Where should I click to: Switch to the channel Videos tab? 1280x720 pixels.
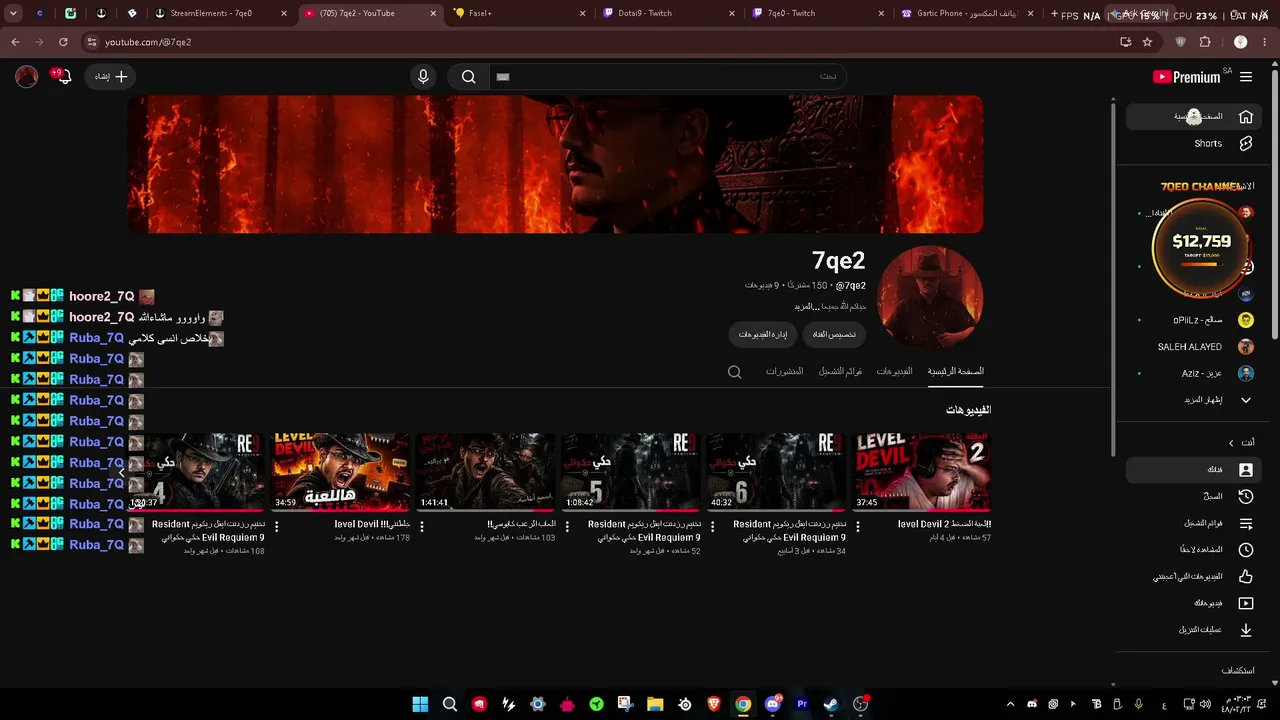(894, 371)
